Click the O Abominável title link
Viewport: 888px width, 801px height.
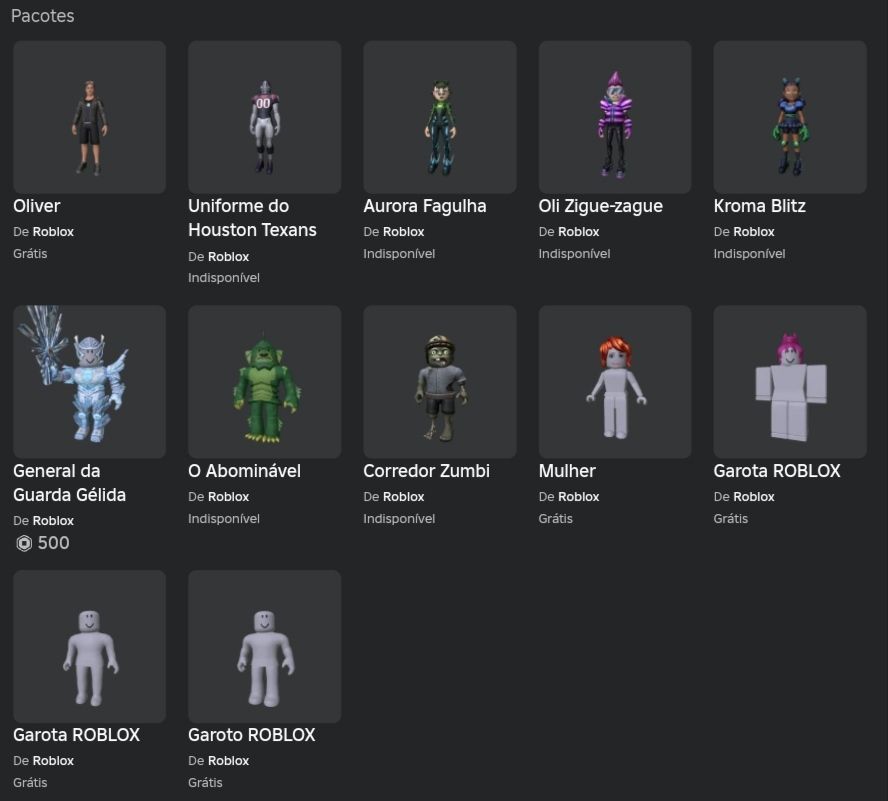click(244, 471)
